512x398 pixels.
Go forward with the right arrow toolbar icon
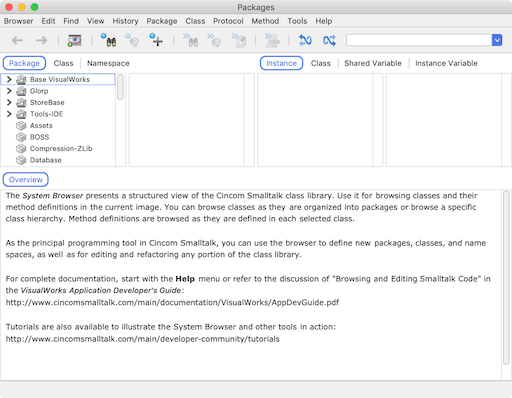[x=42, y=41]
